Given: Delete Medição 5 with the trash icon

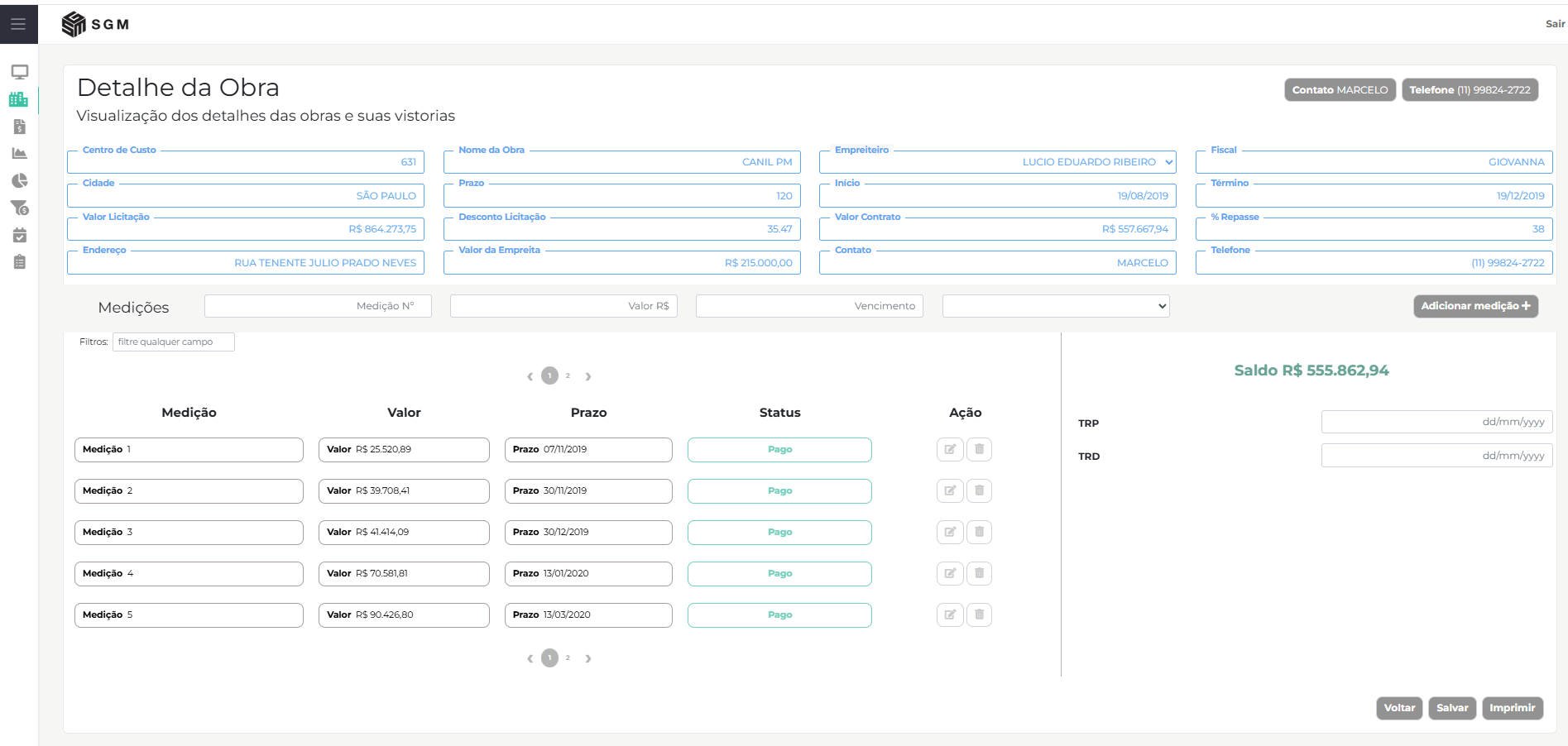Looking at the screenshot, I should pyautogui.click(x=979, y=614).
